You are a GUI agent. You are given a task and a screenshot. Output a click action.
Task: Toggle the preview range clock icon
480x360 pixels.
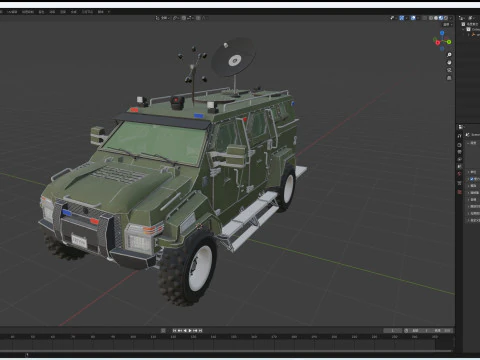(406, 330)
